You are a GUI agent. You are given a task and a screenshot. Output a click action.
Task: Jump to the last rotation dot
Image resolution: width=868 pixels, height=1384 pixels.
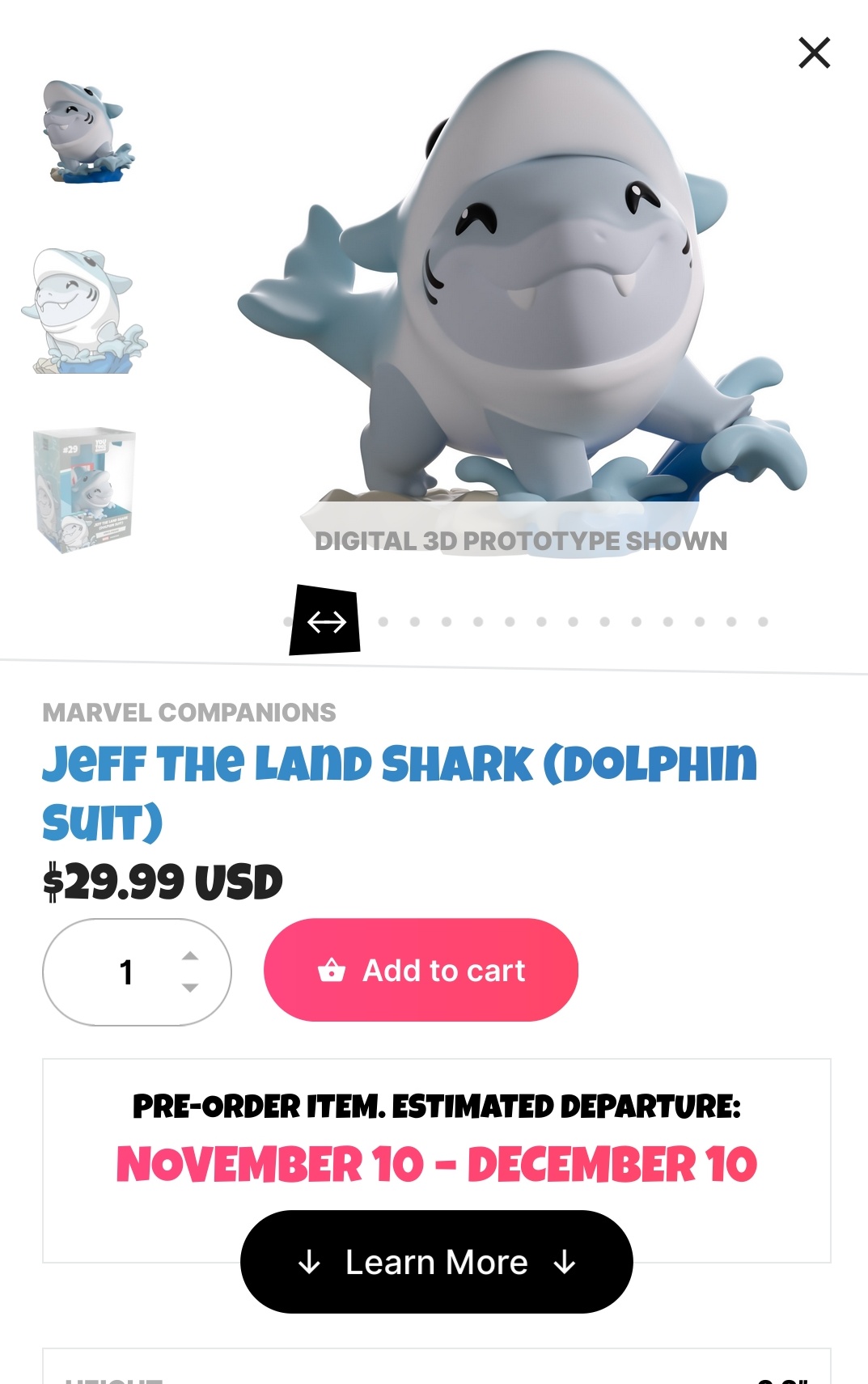763,622
